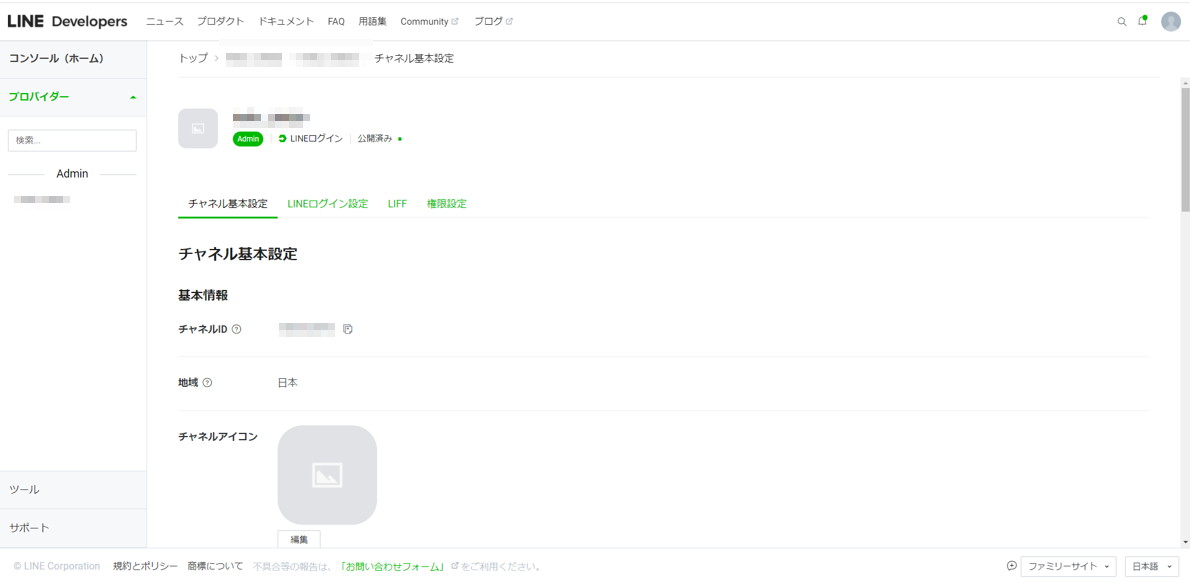Open the プロダクト menu item

[220, 21]
